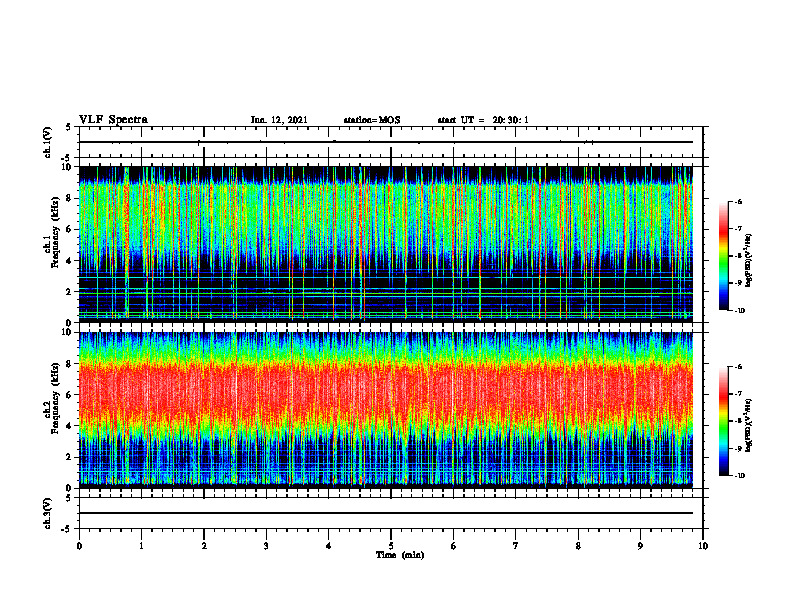Screen dimensions: 792x612
Task: Select the date text "Jan. 12, 2021"
Action: coord(279,120)
